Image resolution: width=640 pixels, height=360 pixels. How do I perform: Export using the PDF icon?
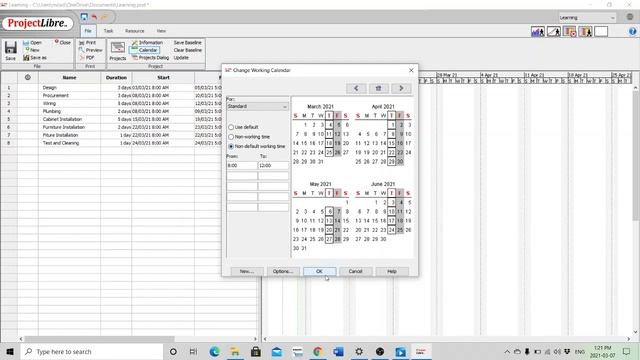tap(82, 58)
